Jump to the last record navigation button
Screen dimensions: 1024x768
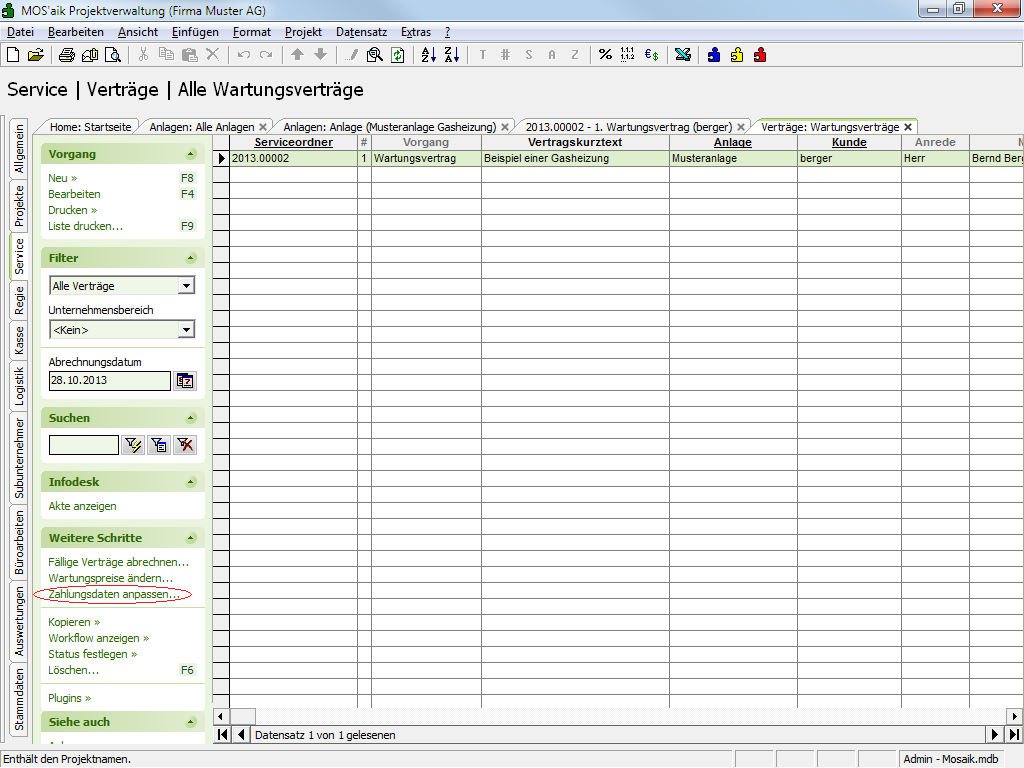pyautogui.click(x=1015, y=735)
